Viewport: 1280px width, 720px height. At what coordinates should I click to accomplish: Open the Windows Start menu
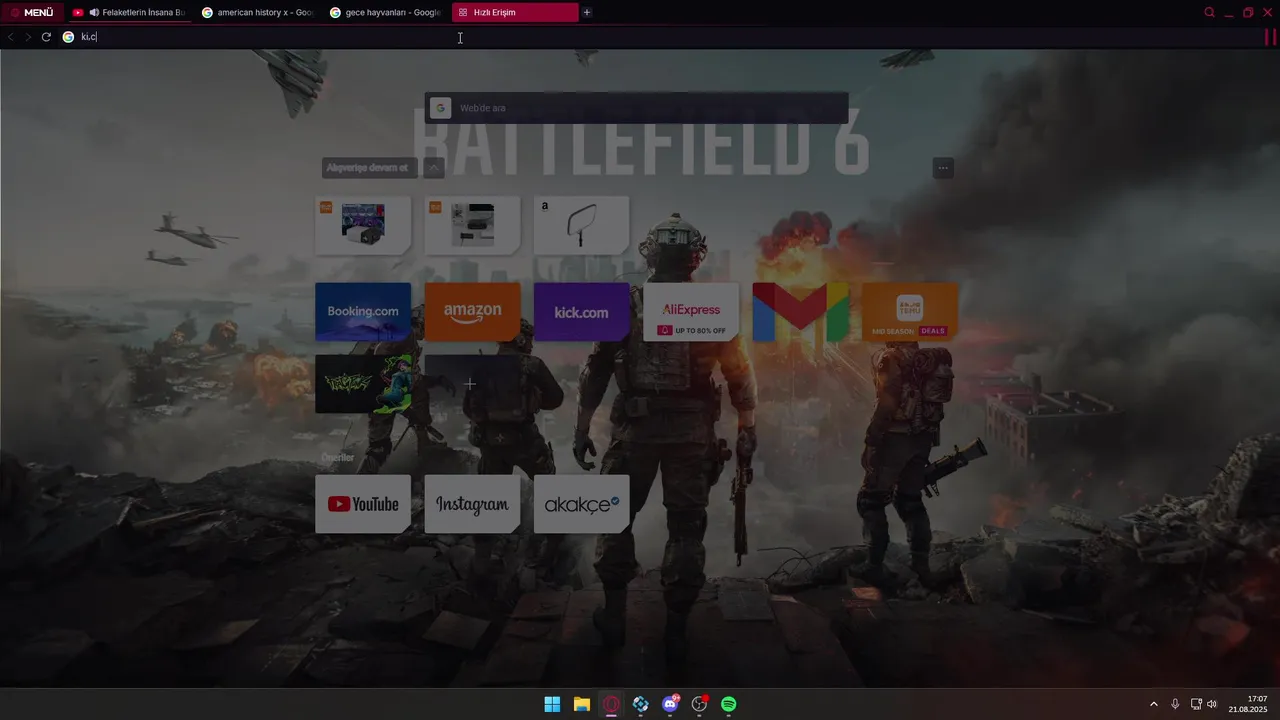coord(552,704)
